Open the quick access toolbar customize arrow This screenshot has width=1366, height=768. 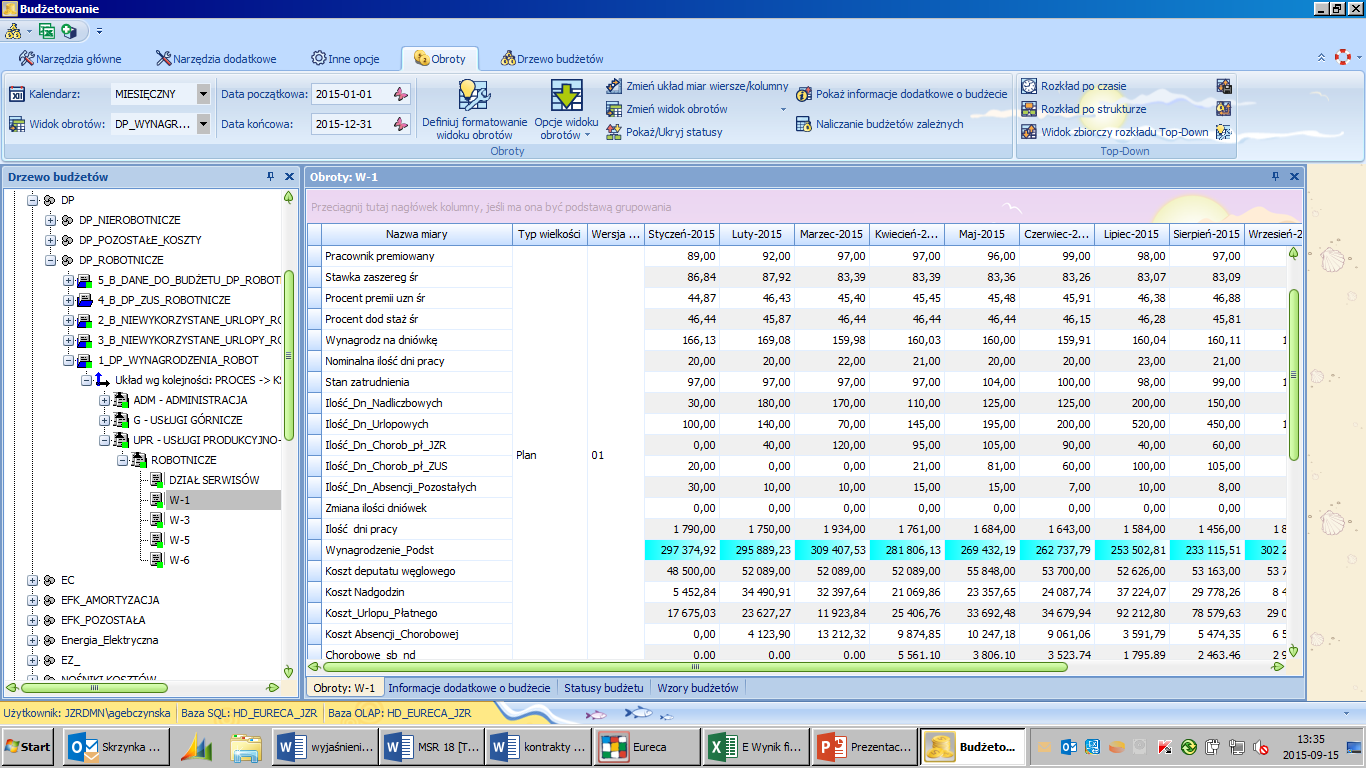[99, 32]
